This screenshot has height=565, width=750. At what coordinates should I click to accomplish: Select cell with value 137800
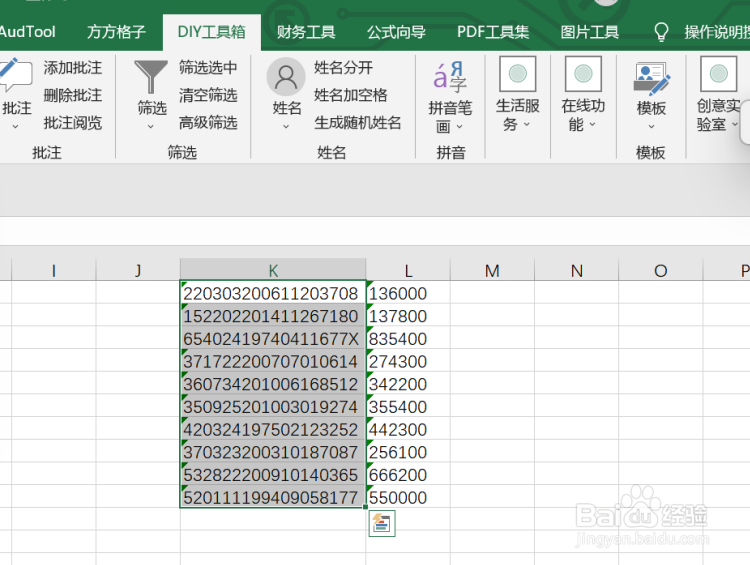408,316
